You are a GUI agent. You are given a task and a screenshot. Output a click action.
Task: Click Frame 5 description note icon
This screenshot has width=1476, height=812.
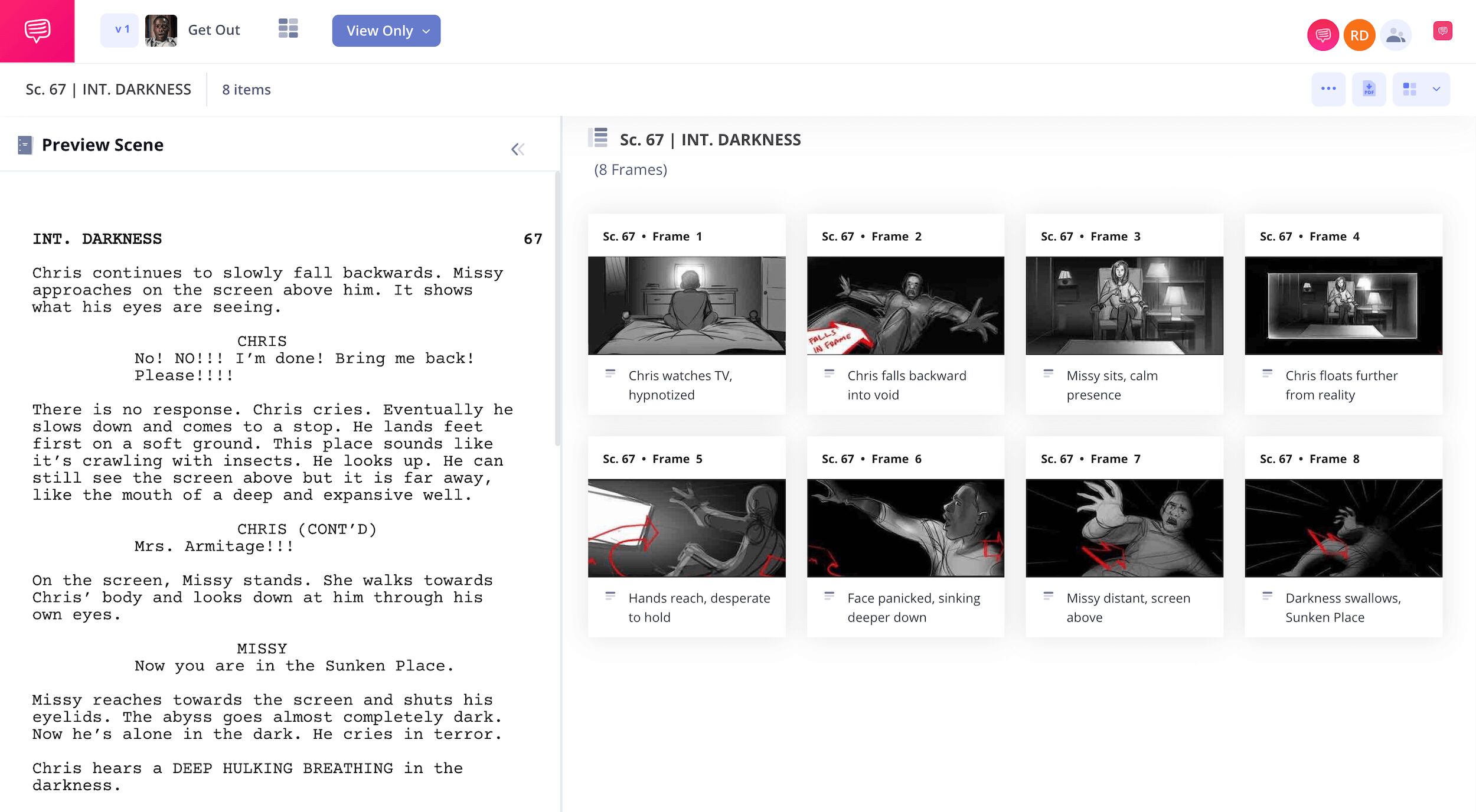pyautogui.click(x=610, y=596)
